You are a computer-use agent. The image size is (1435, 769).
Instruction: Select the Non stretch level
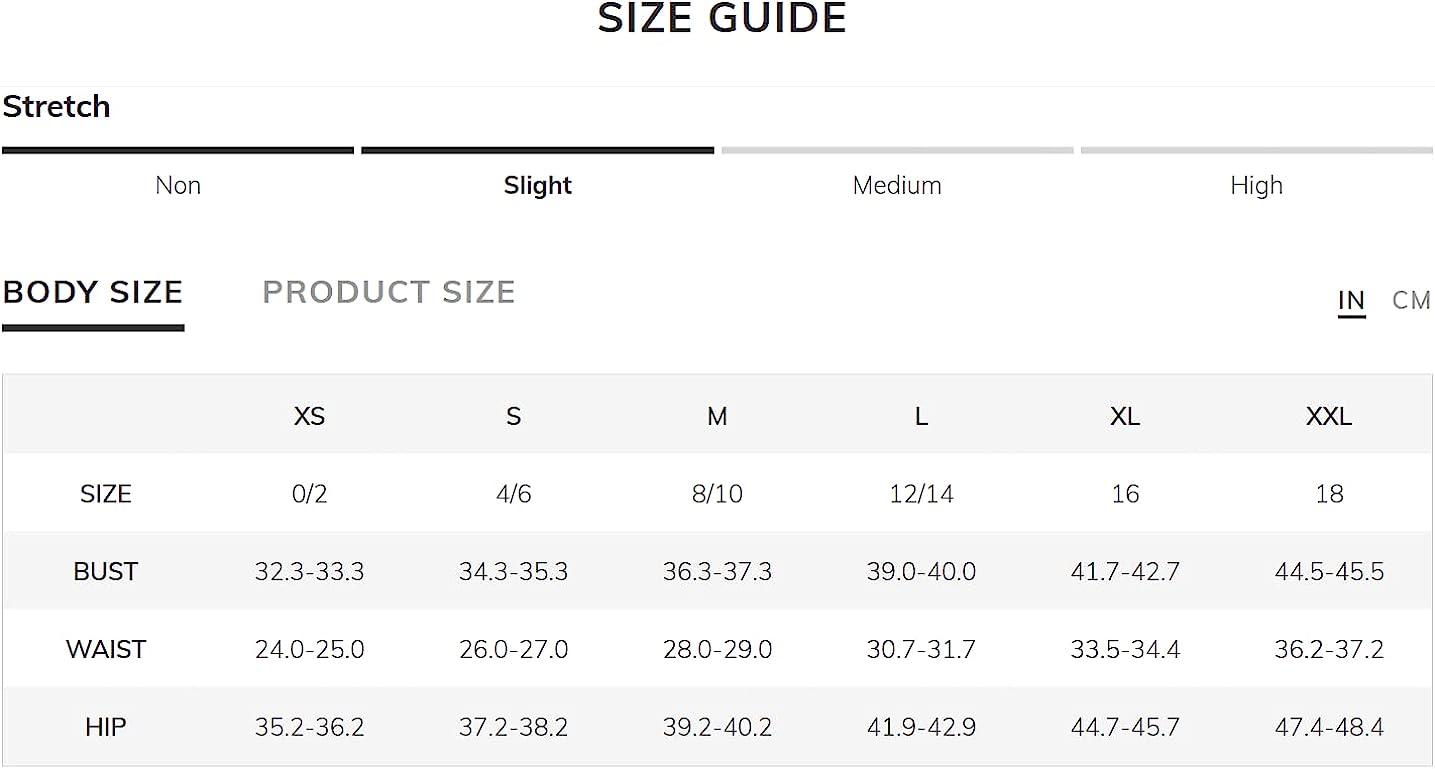[x=178, y=185]
